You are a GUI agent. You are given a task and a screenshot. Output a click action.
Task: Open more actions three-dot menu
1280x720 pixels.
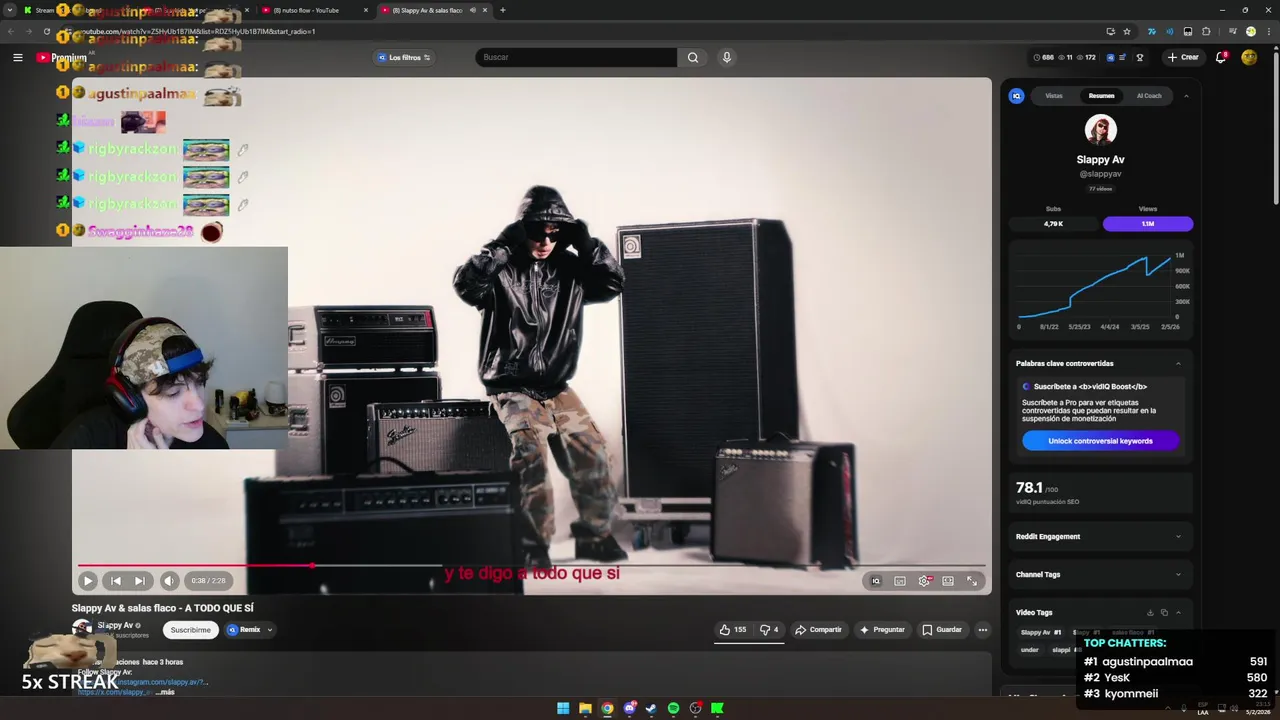983,630
